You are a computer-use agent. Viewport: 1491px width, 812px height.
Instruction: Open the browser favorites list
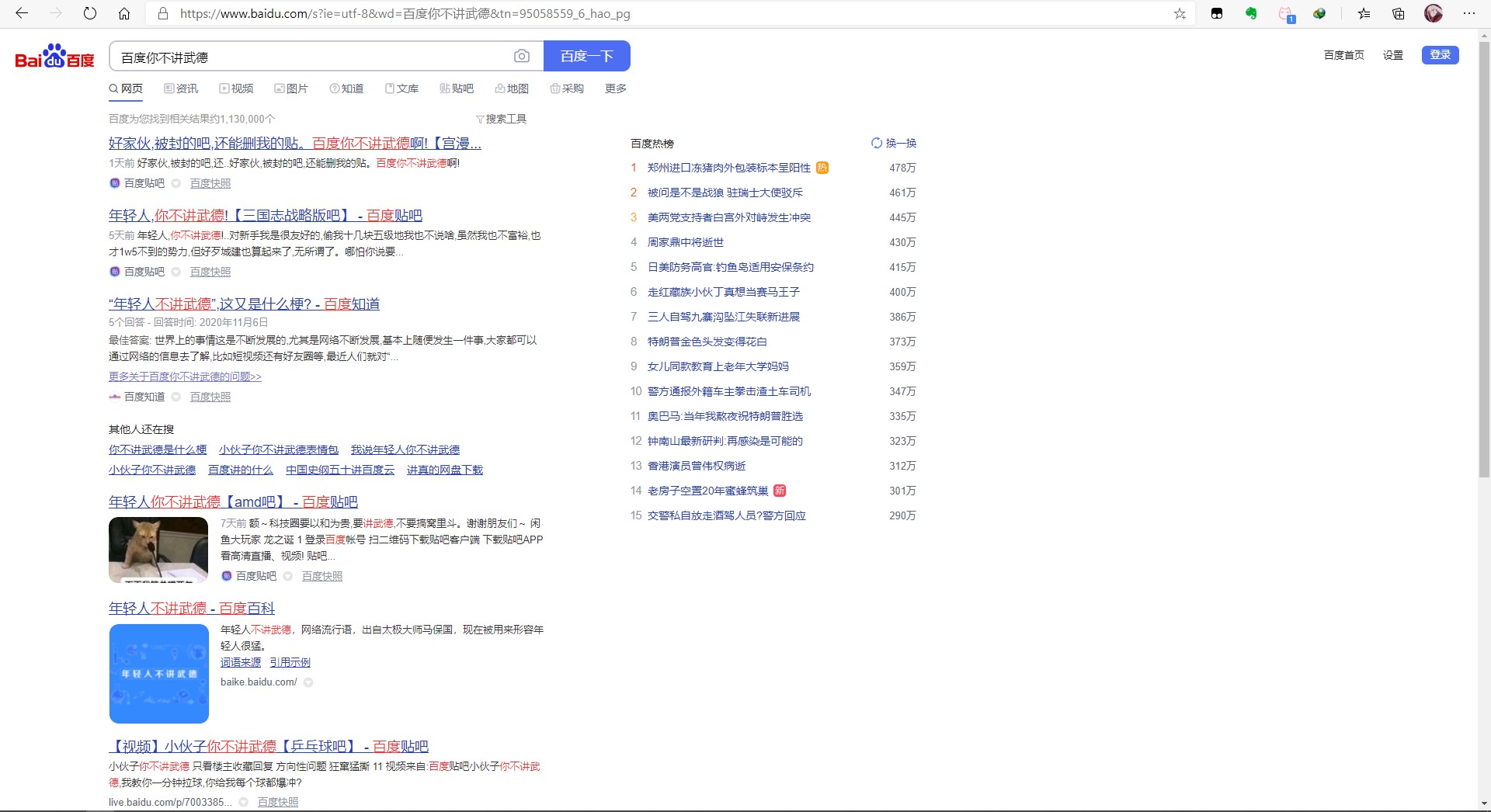[x=1364, y=13]
